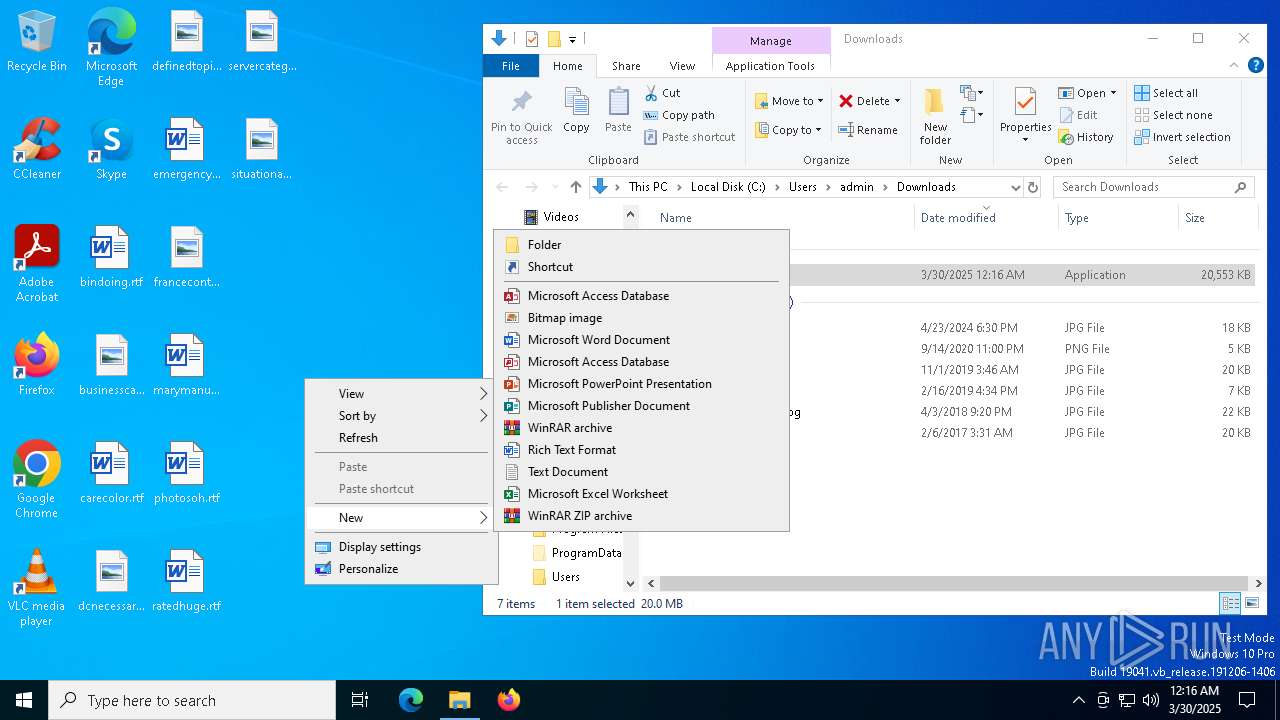Choose Display settings from context menu
Viewport: 1280px width, 720px height.
click(401, 547)
